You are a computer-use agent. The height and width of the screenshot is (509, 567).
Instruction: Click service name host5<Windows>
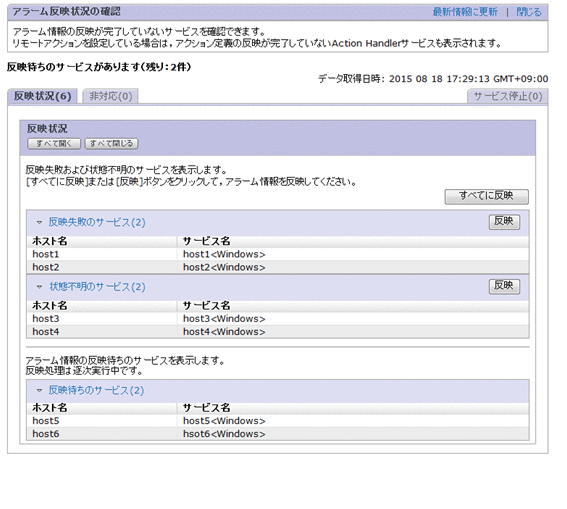224,421
